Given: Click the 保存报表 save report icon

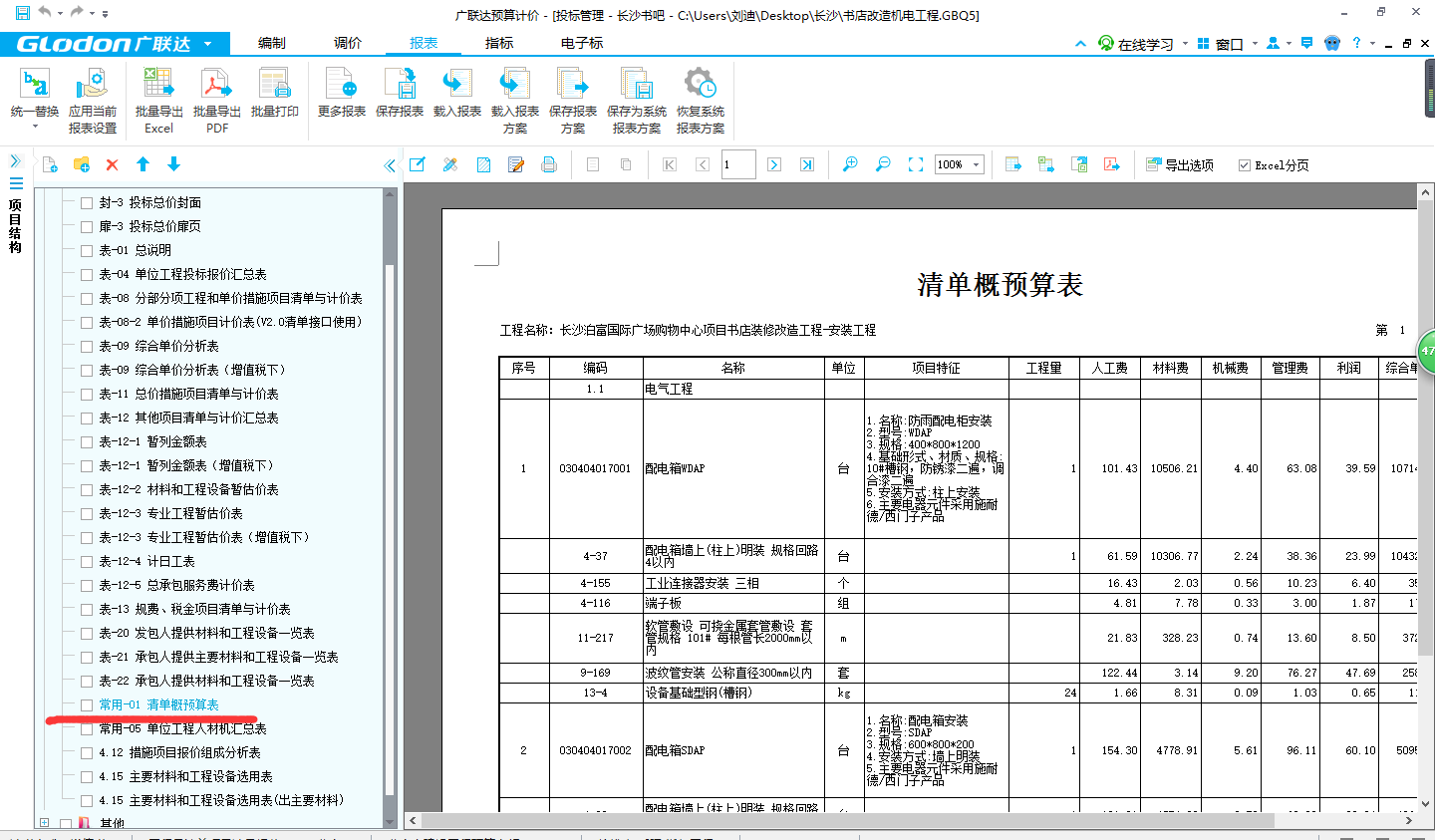Looking at the screenshot, I should tap(399, 85).
